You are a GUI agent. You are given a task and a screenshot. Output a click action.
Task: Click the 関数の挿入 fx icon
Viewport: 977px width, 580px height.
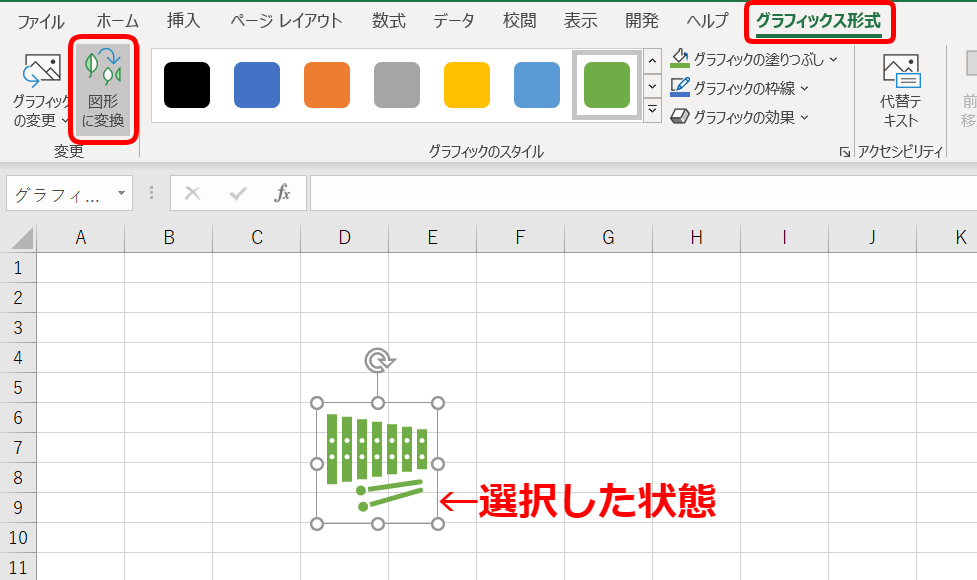point(284,193)
